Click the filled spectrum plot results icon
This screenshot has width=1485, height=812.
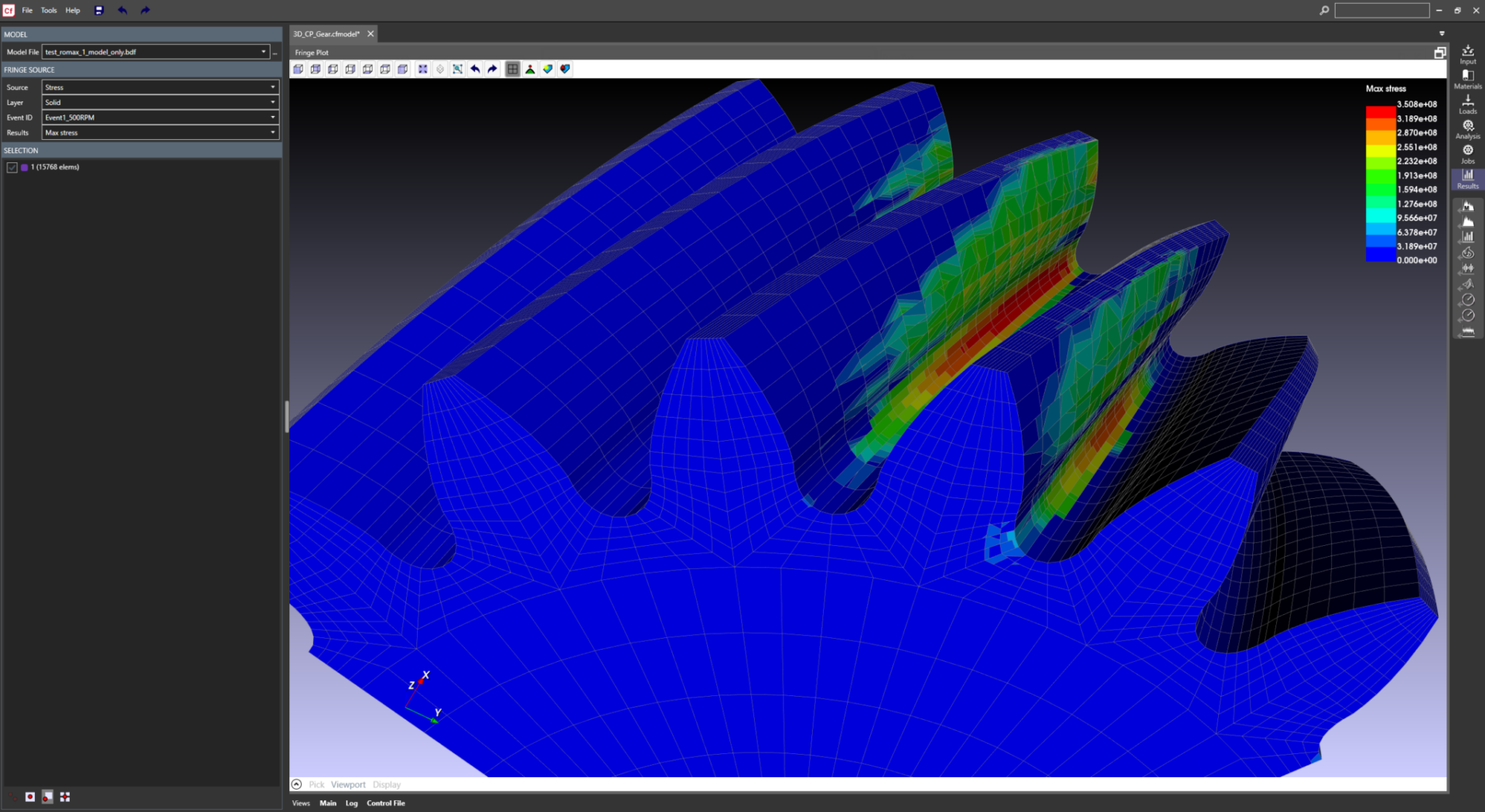point(1468,222)
